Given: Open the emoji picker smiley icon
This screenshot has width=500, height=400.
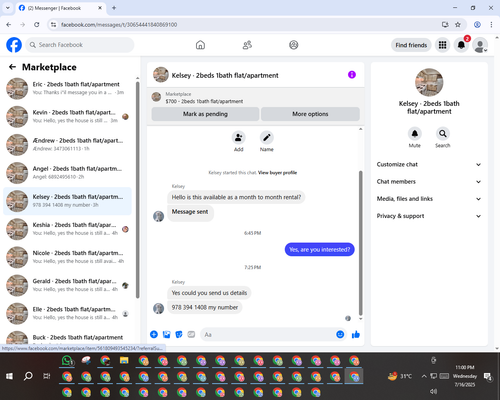Looking at the screenshot, I should coord(340,334).
